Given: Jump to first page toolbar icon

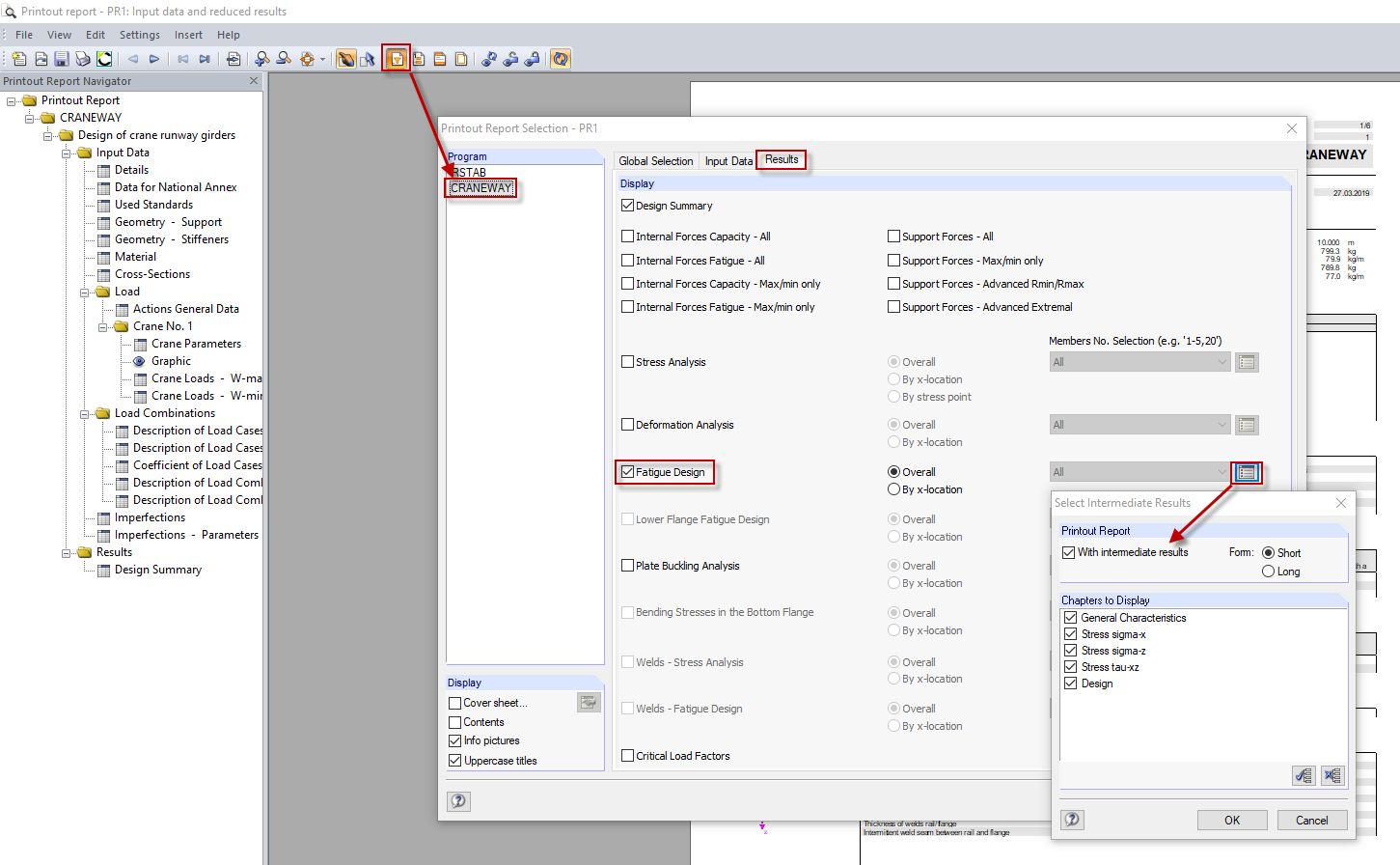Looking at the screenshot, I should coord(183,59).
